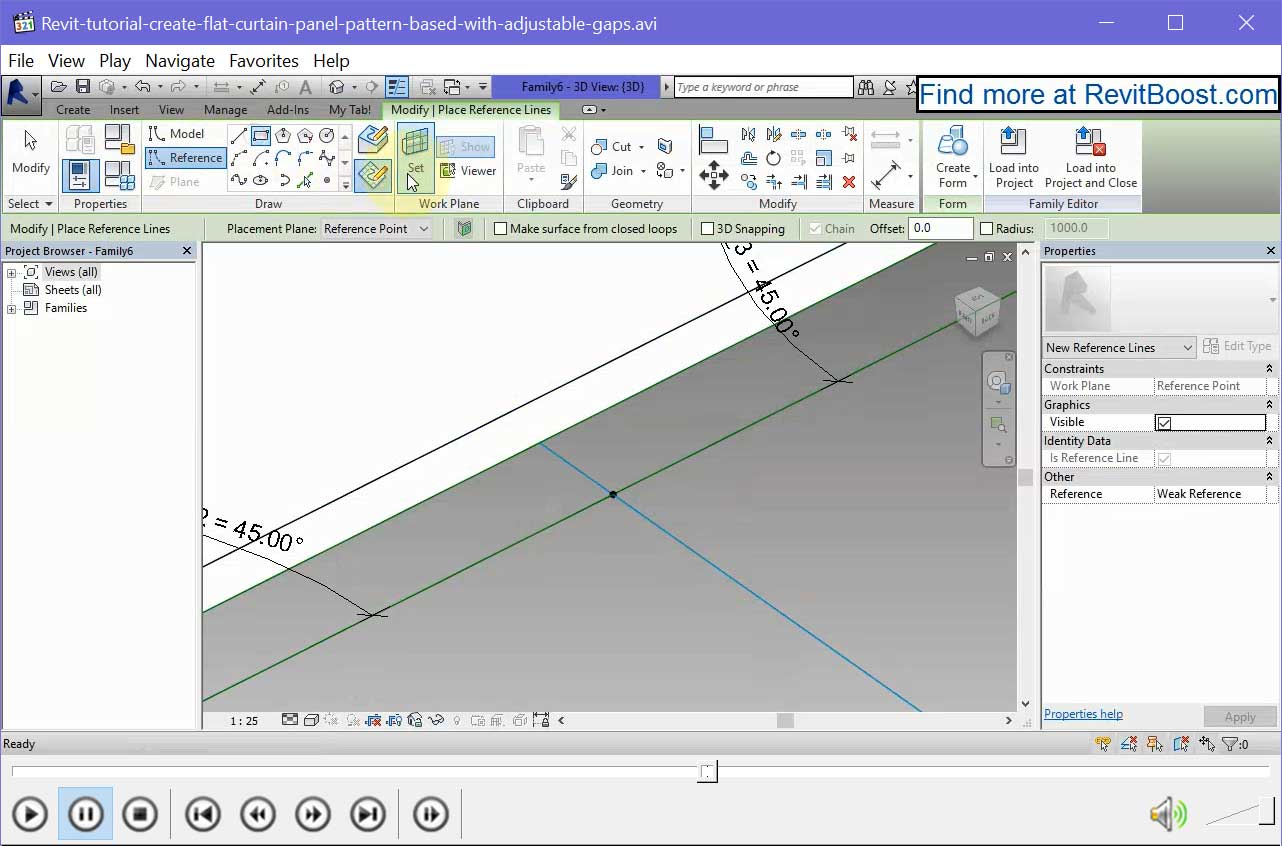Select the Modify arrow tool
Image resolution: width=1282 pixels, height=846 pixels.
coord(29,148)
